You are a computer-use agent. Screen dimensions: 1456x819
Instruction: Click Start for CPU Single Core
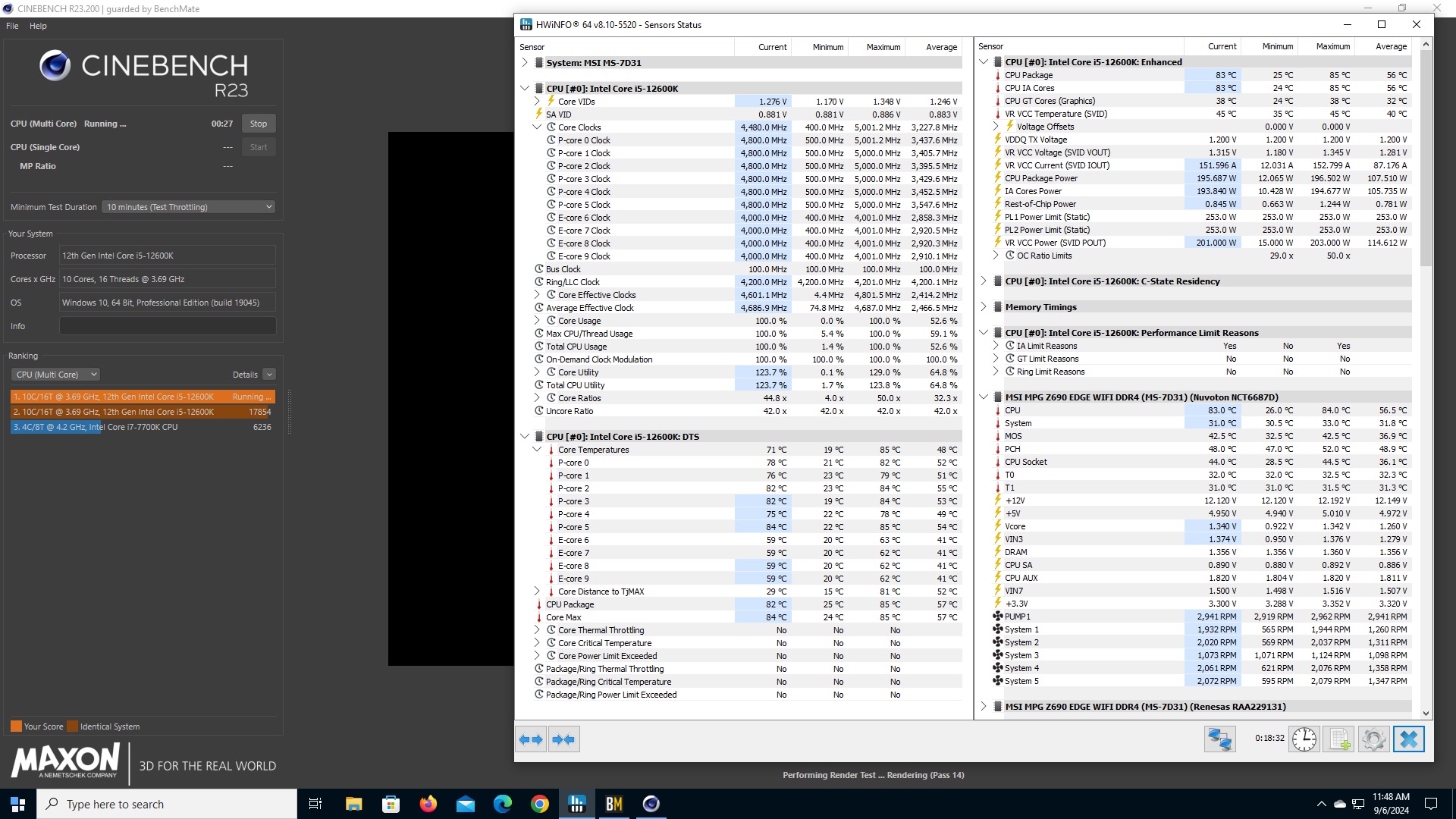pos(259,147)
